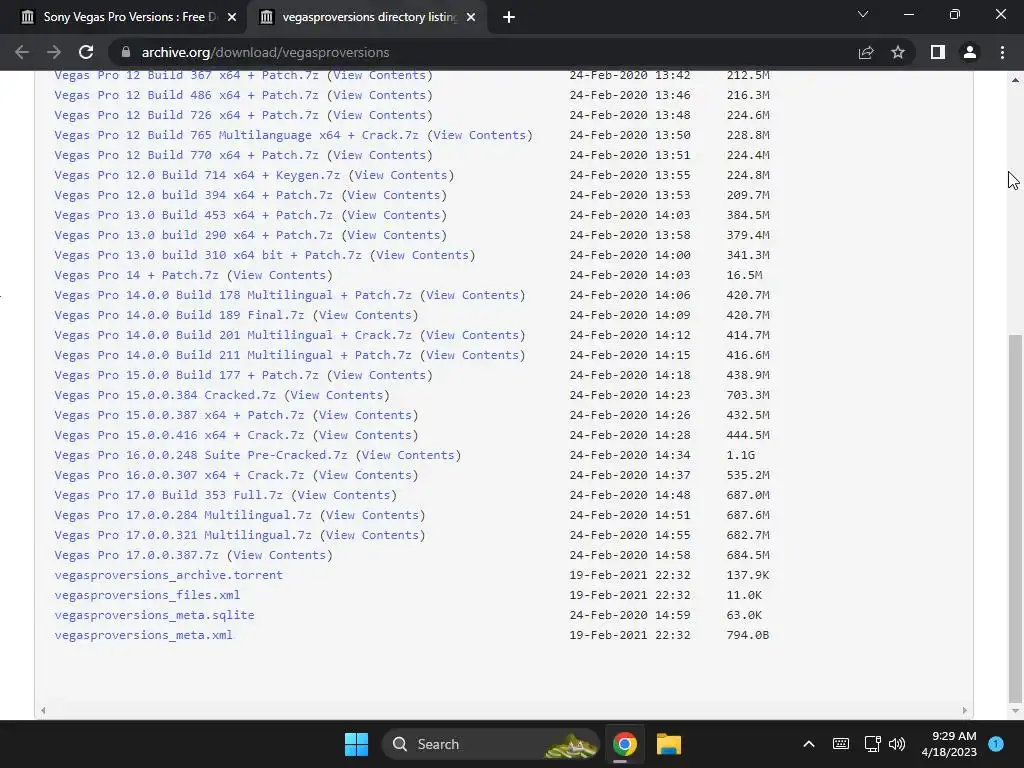Download Vegas Pro 15.0.0.384 Cracked.7z
Screen dimensions: 1024x768
coord(165,395)
